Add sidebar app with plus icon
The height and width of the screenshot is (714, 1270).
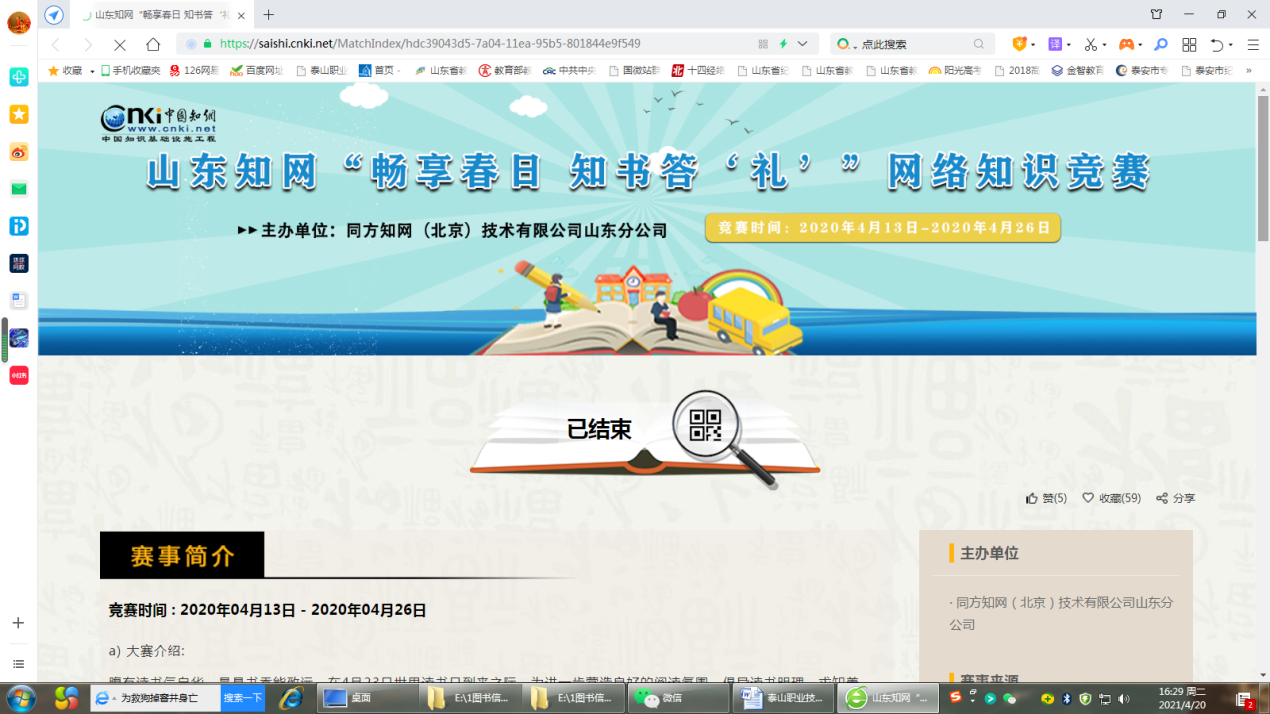[x=18, y=623]
